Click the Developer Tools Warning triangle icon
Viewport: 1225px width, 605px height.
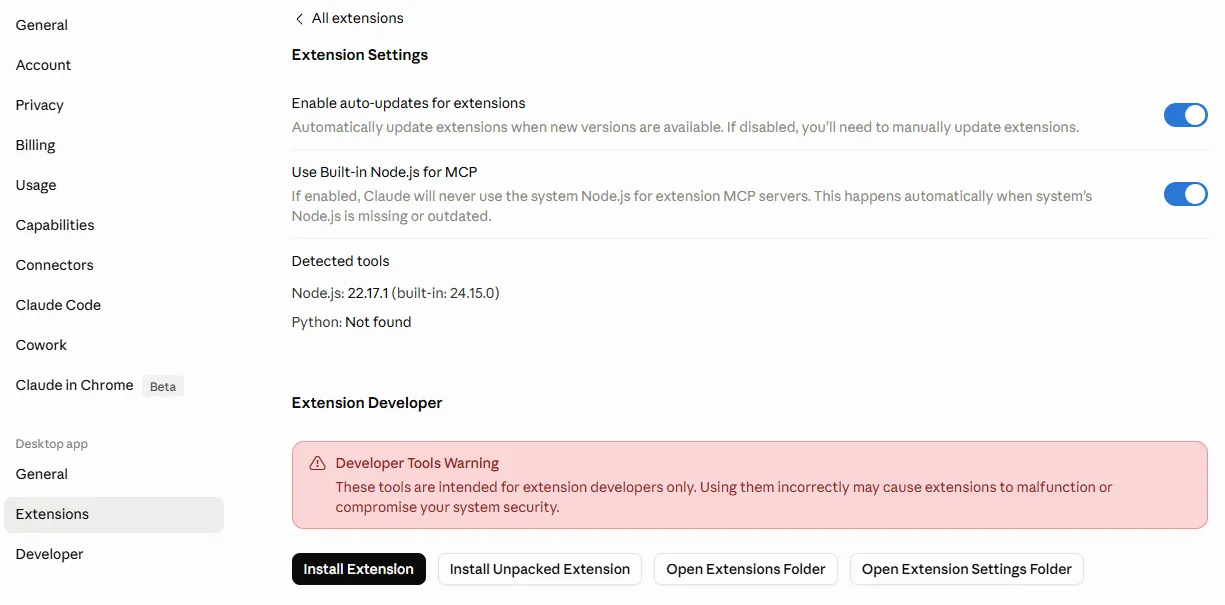pyautogui.click(x=317, y=463)
